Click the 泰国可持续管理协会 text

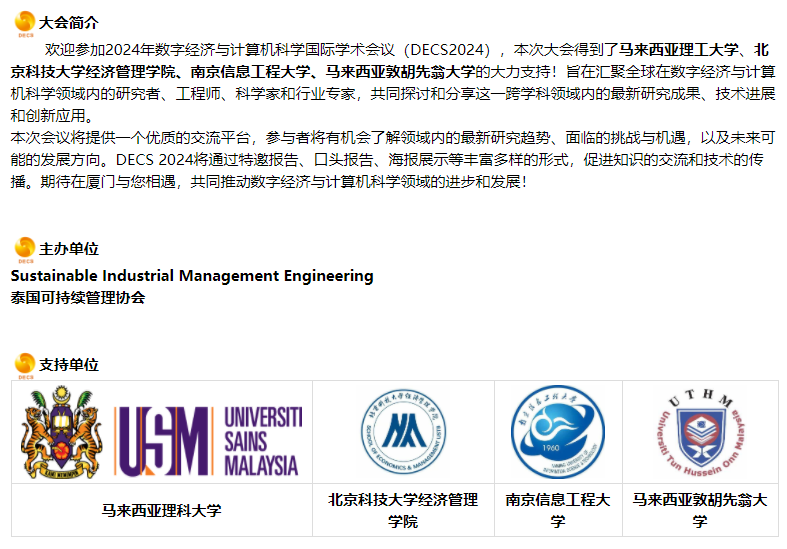(78, 298)
